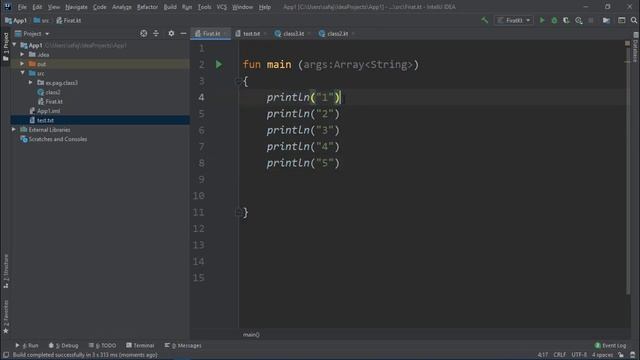Open the Analyze menu
The height and width of the screenshot is (360, 640).
tap(122, 7)
